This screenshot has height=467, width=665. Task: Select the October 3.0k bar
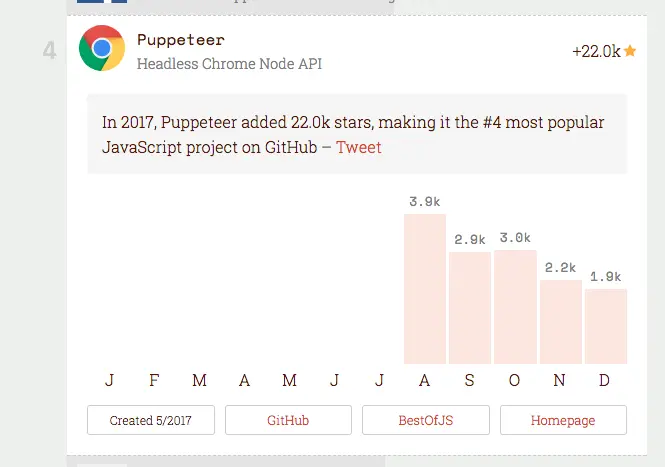coord(515,307)
